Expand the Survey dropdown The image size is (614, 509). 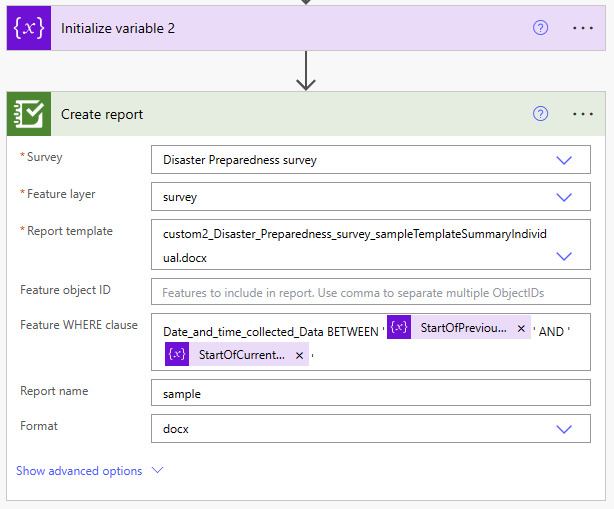tap(564, 160)
